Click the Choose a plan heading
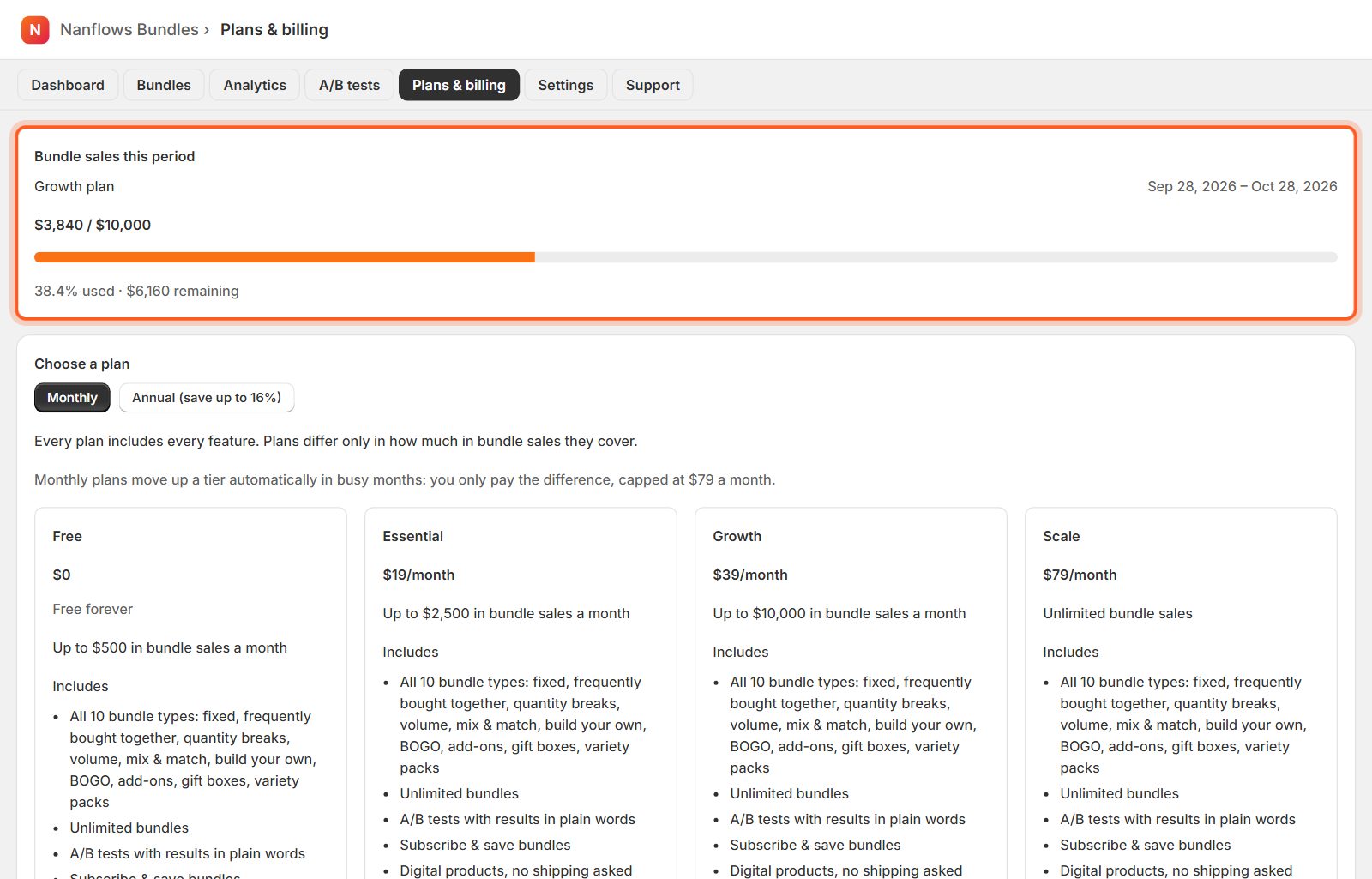This screenshot has height=879, width=1372. pos(81,364)
